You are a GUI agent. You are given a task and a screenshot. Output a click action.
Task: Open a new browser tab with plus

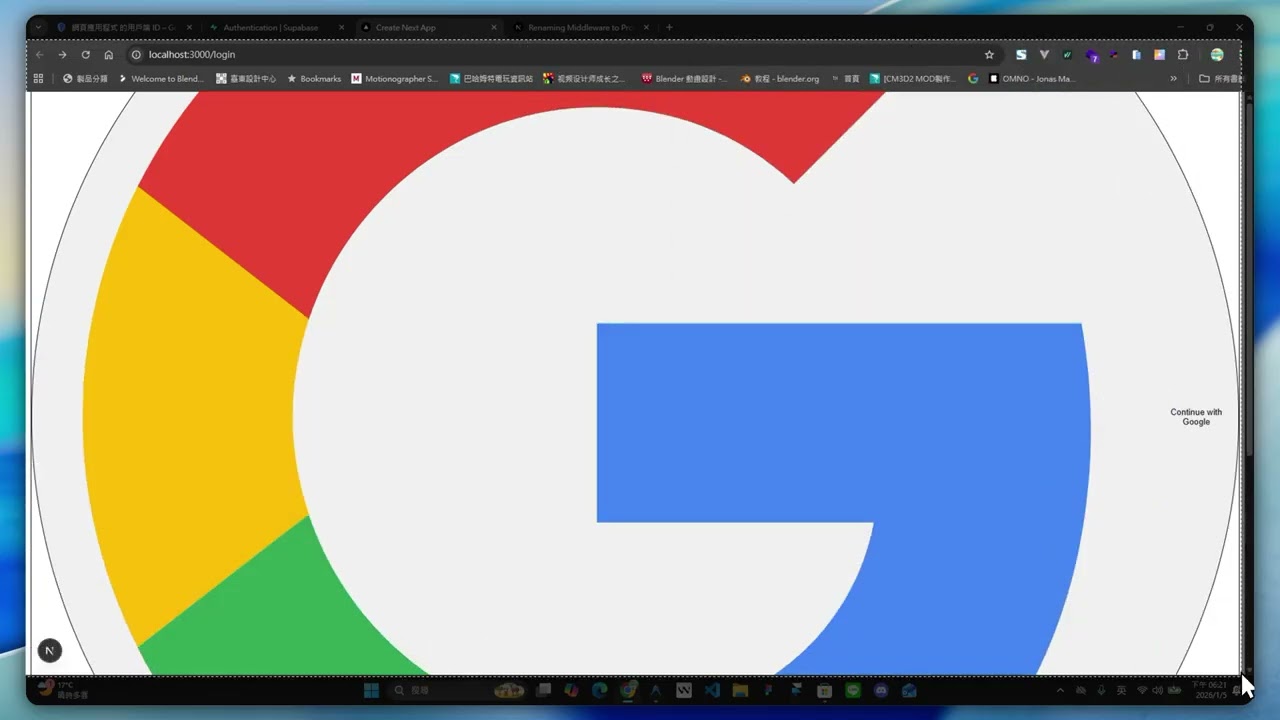669,27
